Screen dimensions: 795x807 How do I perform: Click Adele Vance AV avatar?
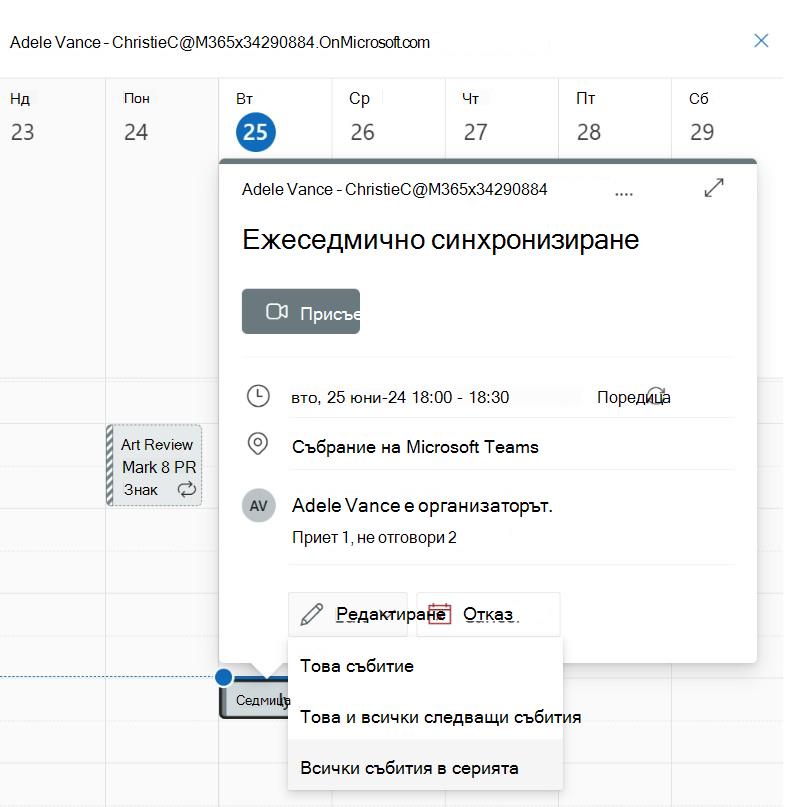[258, 505]
